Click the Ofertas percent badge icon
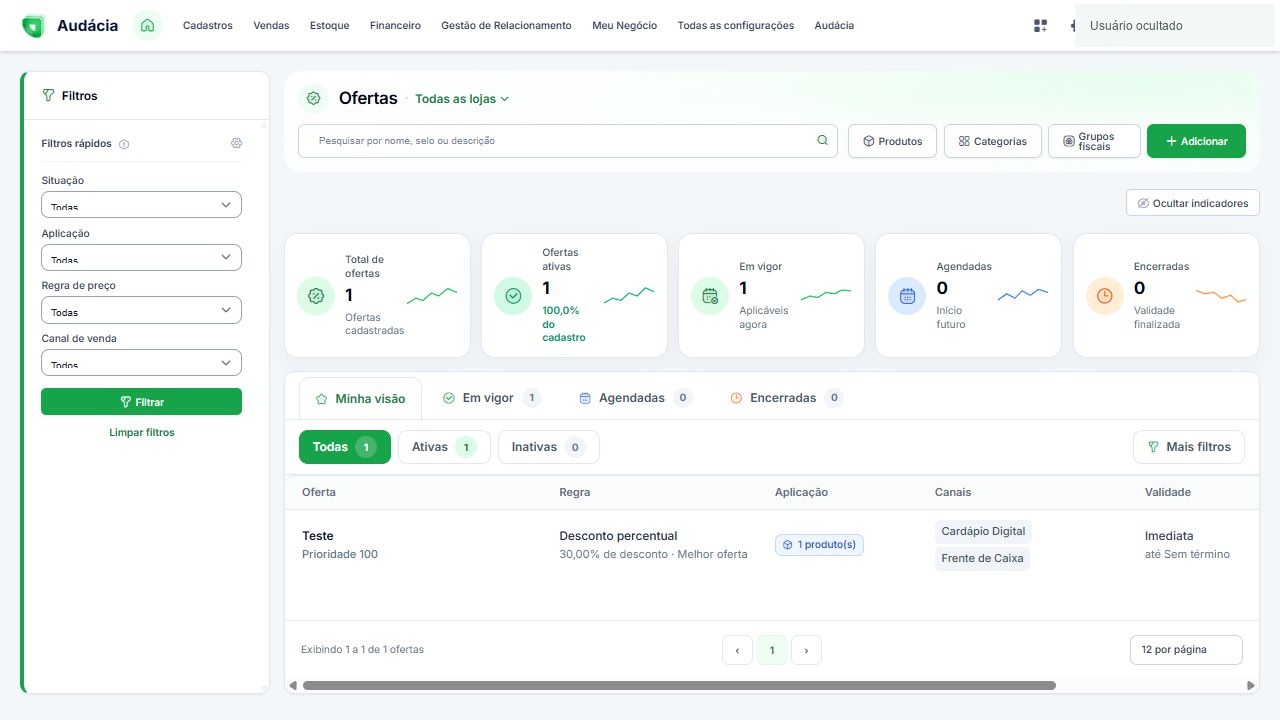The width and height of the screenshot is (1280, 720). (314, 98)
